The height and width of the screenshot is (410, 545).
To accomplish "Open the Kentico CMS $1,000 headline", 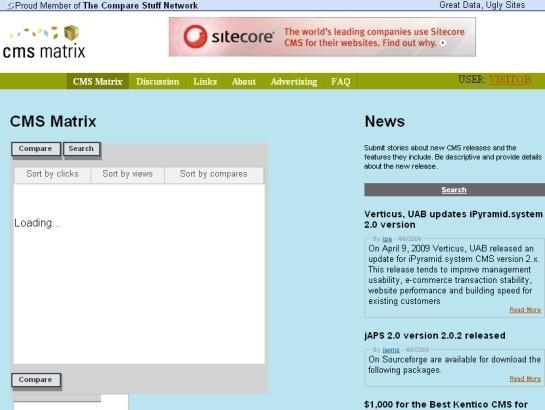I will point(446,404).
